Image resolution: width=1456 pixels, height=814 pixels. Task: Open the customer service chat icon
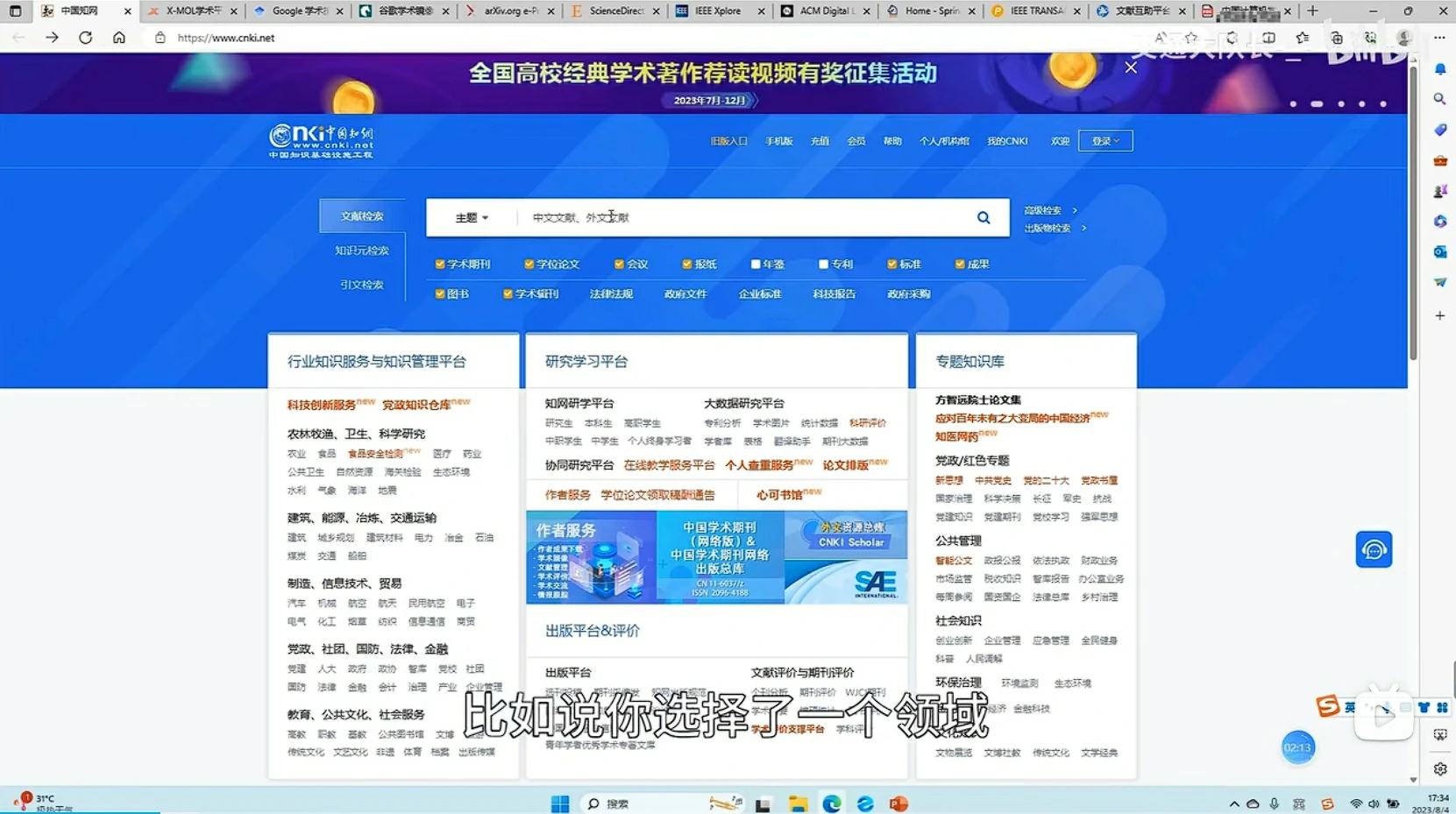coord(1373,550)
